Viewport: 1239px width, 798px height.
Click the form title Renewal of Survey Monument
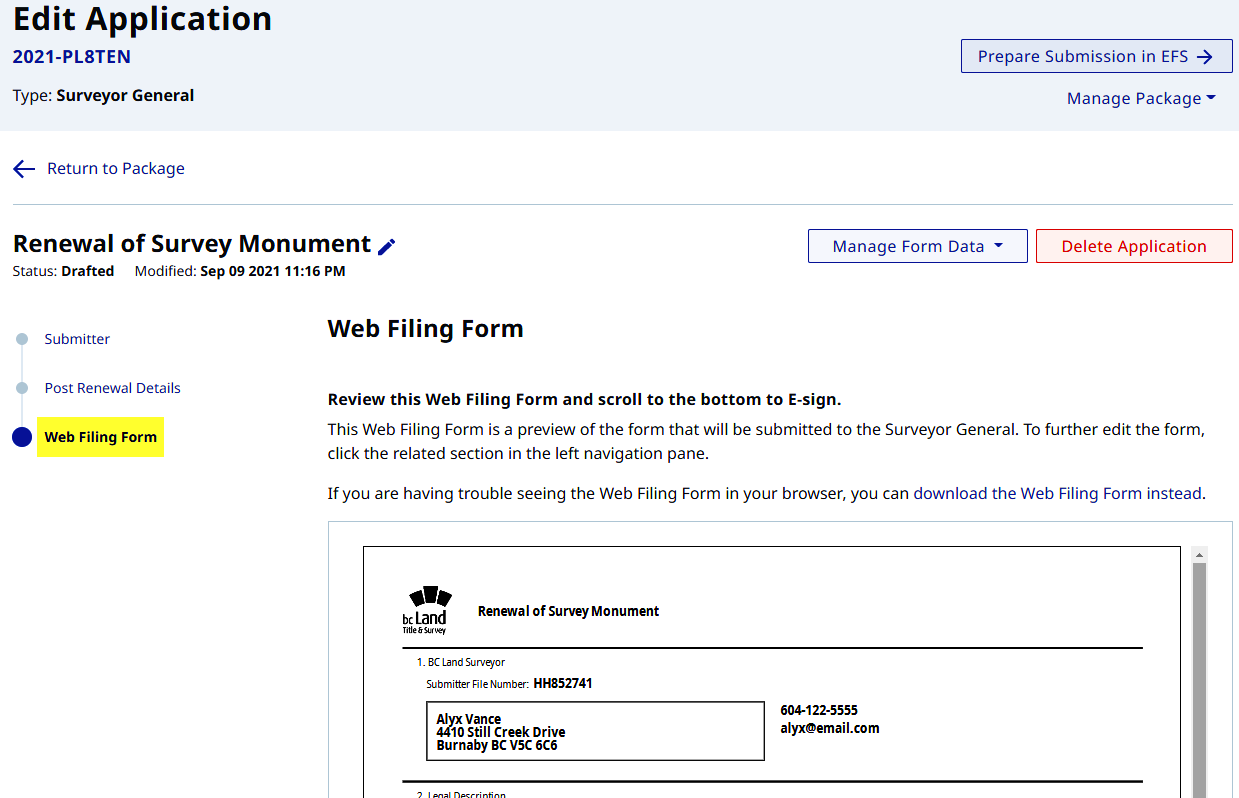coord(569,611)
